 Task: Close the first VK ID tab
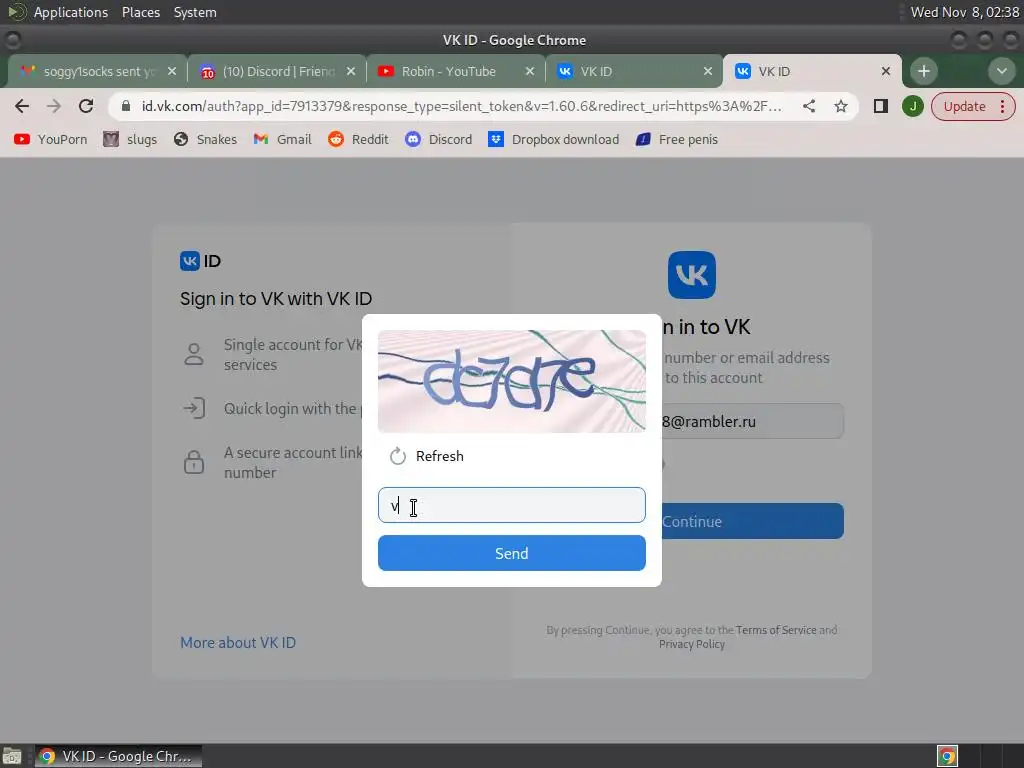pyautogui.click(x=708, y=71)
